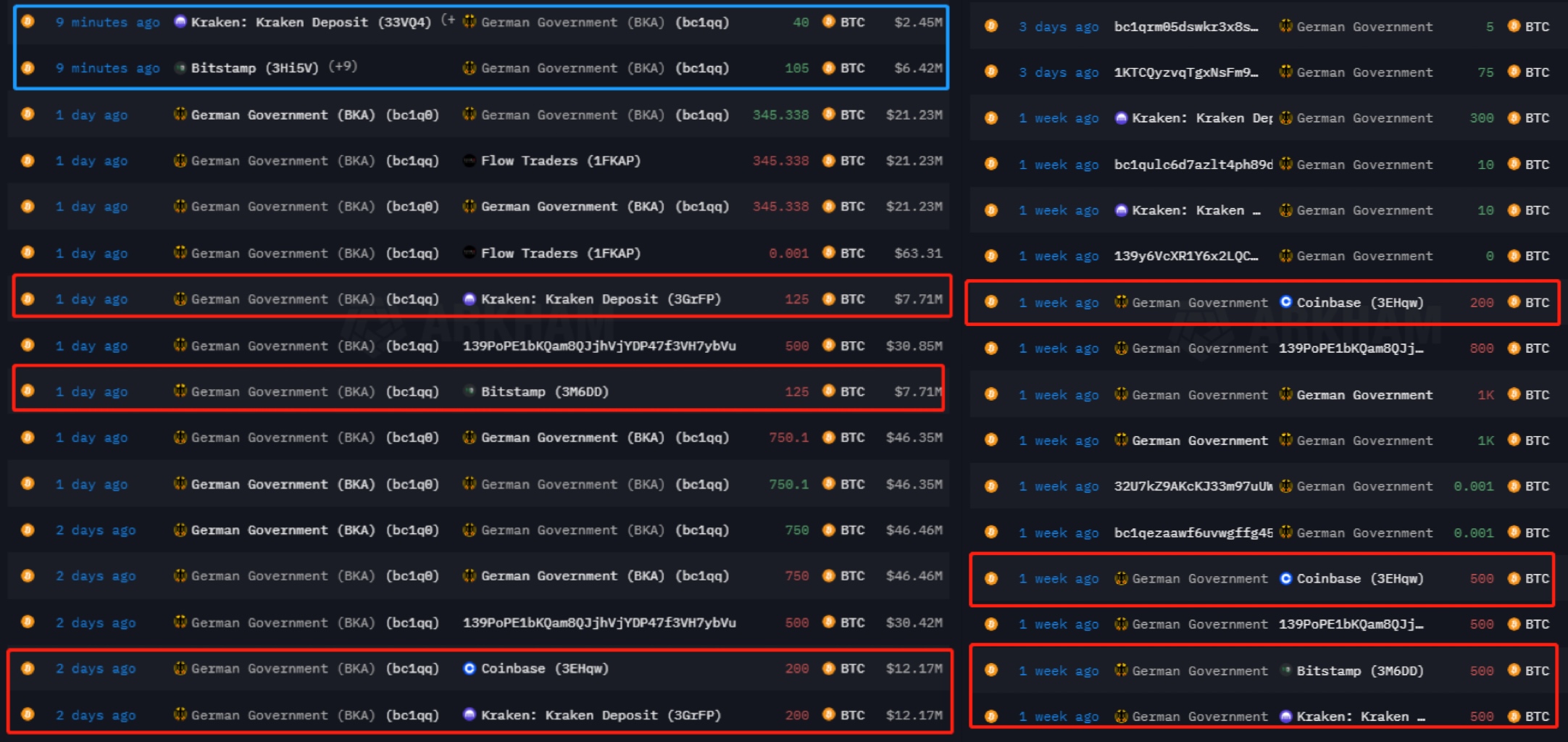Viewport: 1568px width, 742px height.
Task: Click the BTC token icon next to the 105 amount
Action: 829,67
